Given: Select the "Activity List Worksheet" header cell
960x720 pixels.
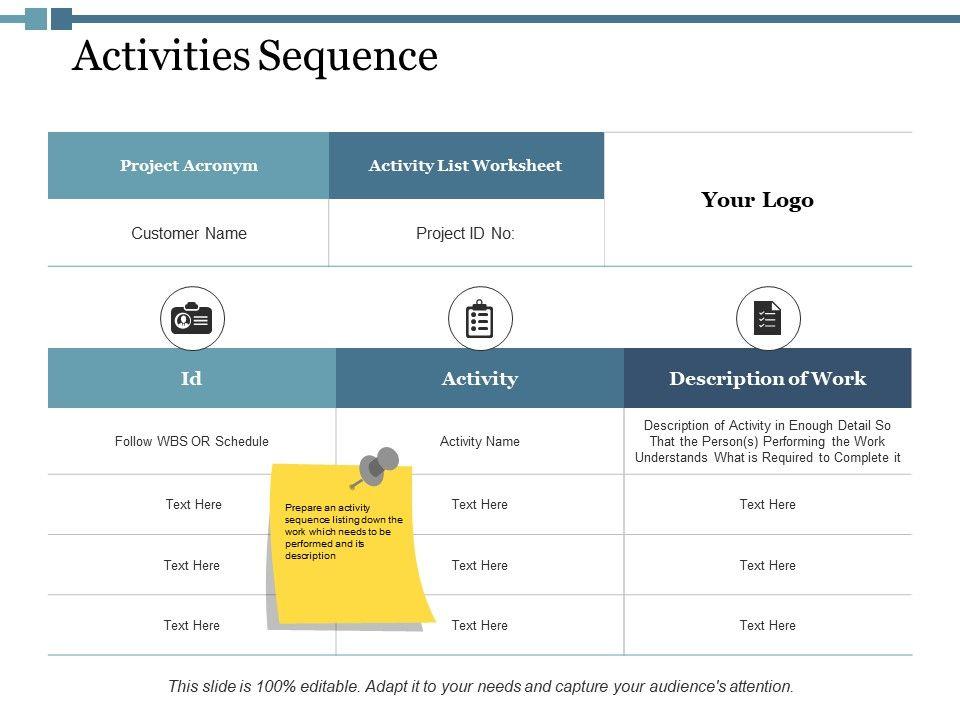Looking at the screenshot, I should click(465, 166).
